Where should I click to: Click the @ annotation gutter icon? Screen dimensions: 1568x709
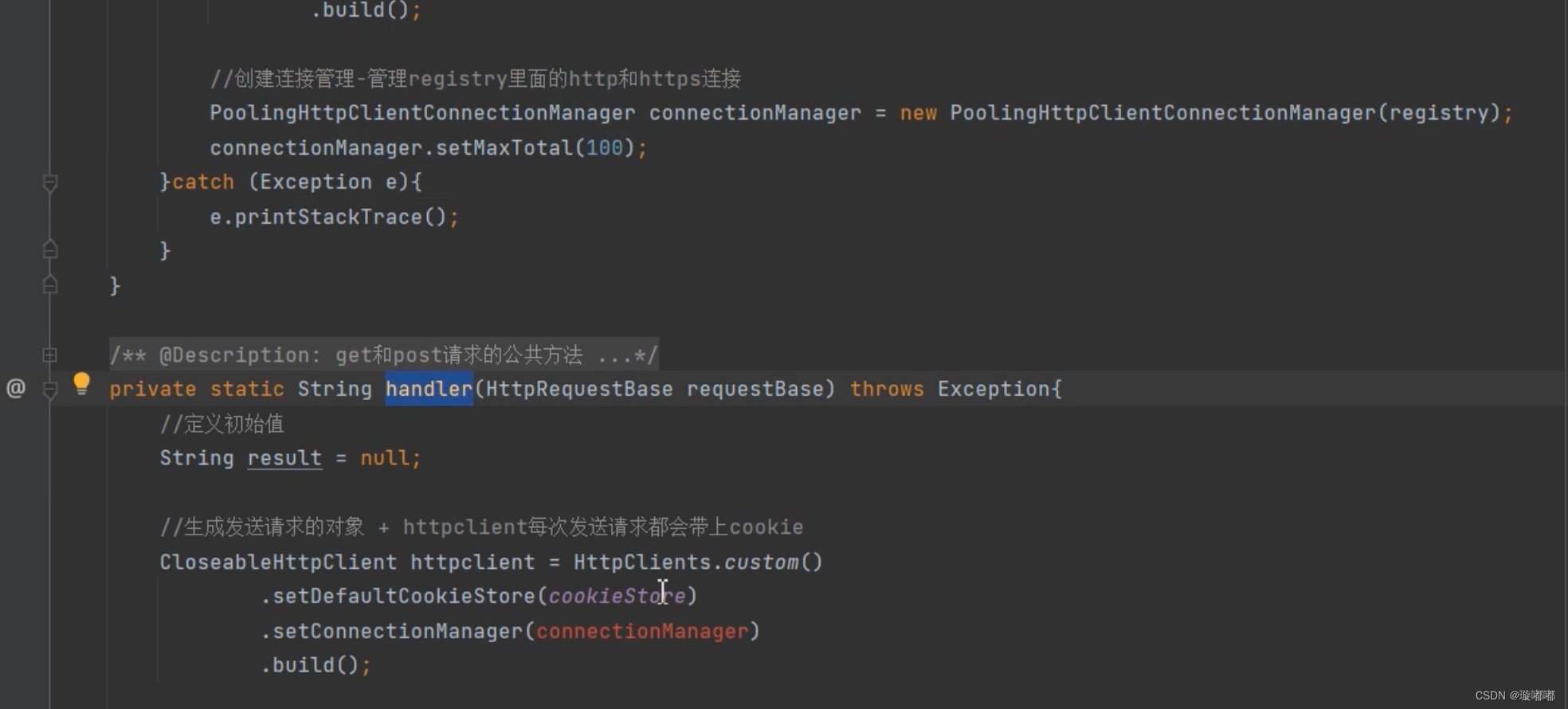point(16,389)
